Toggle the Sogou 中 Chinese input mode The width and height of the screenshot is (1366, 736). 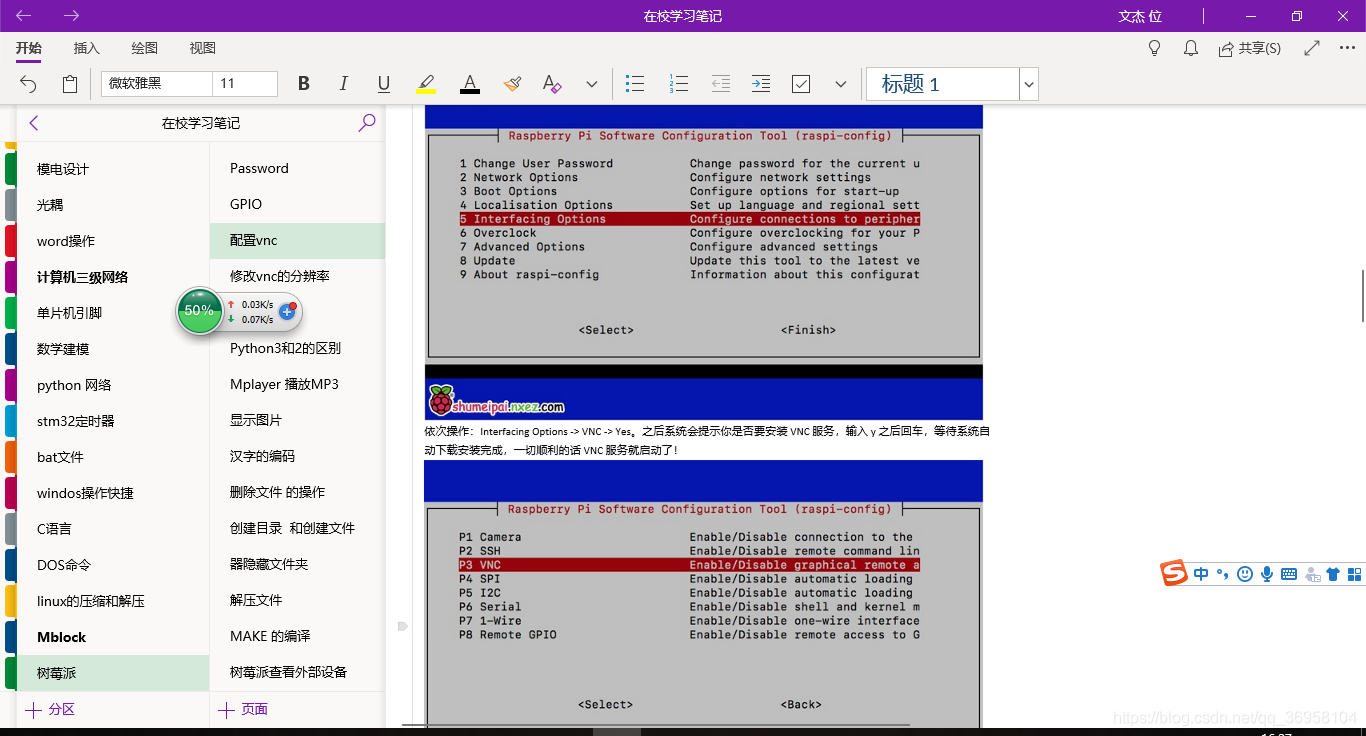(1201, 574)
